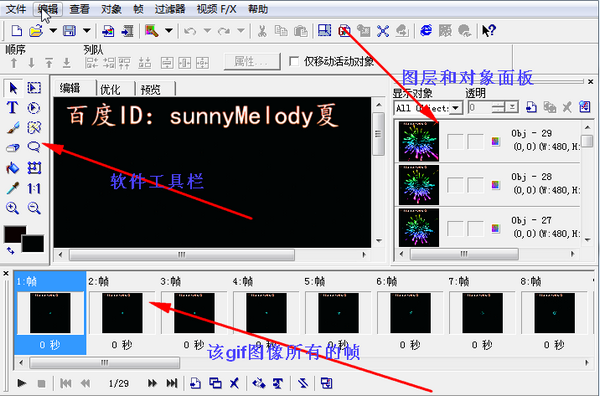The image size is (600, 396).
Task: Open the 文件 menu
Action: [16, 9]
